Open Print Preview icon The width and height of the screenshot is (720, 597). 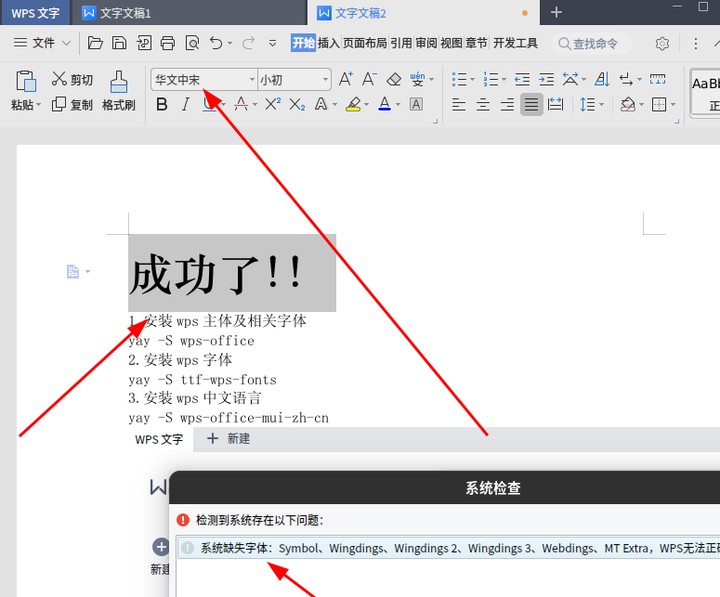pyautogui.click(x=192, y=43)
